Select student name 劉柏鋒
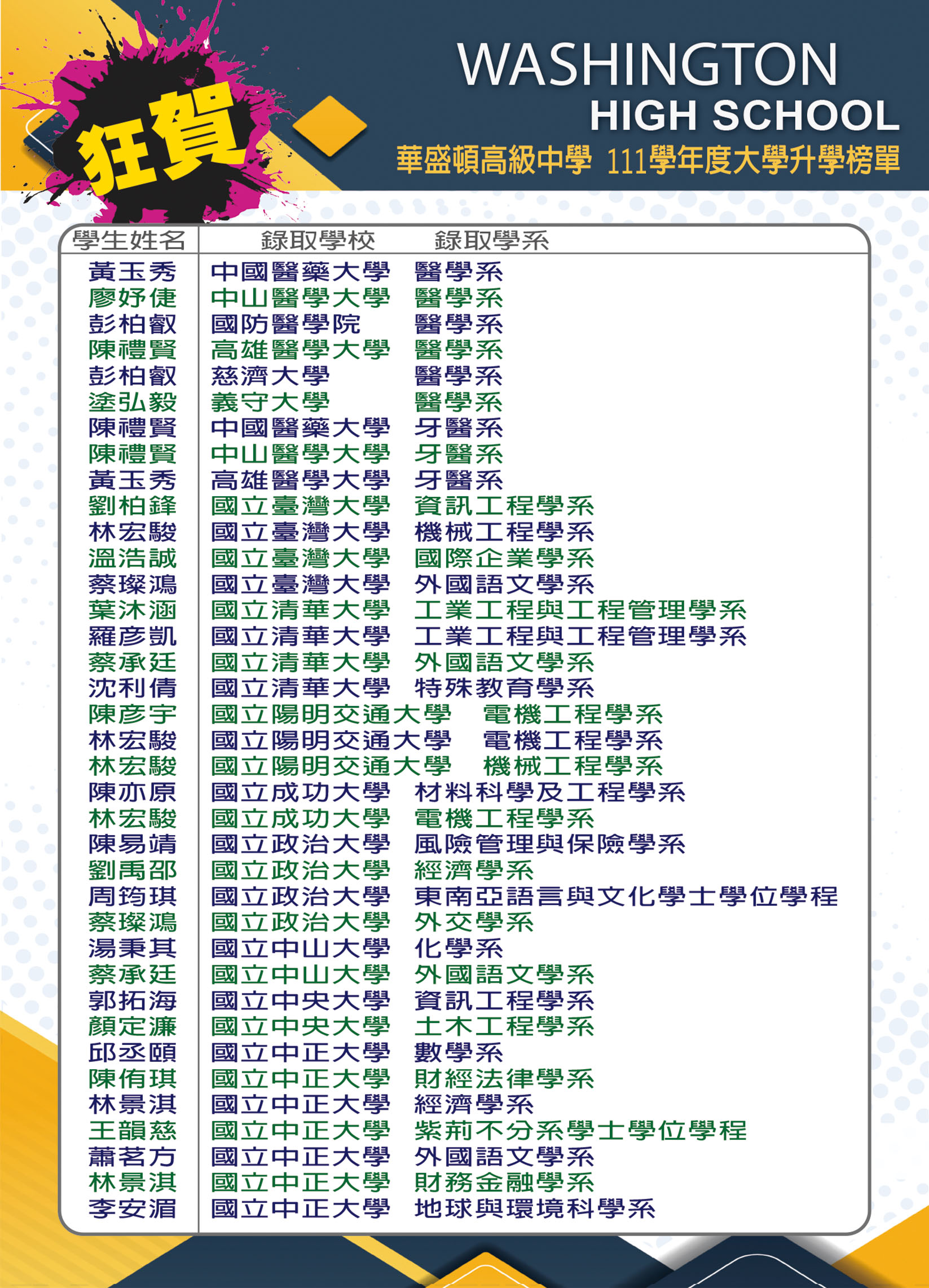The height and width of the screenshot is (1288, 929). 133,506
